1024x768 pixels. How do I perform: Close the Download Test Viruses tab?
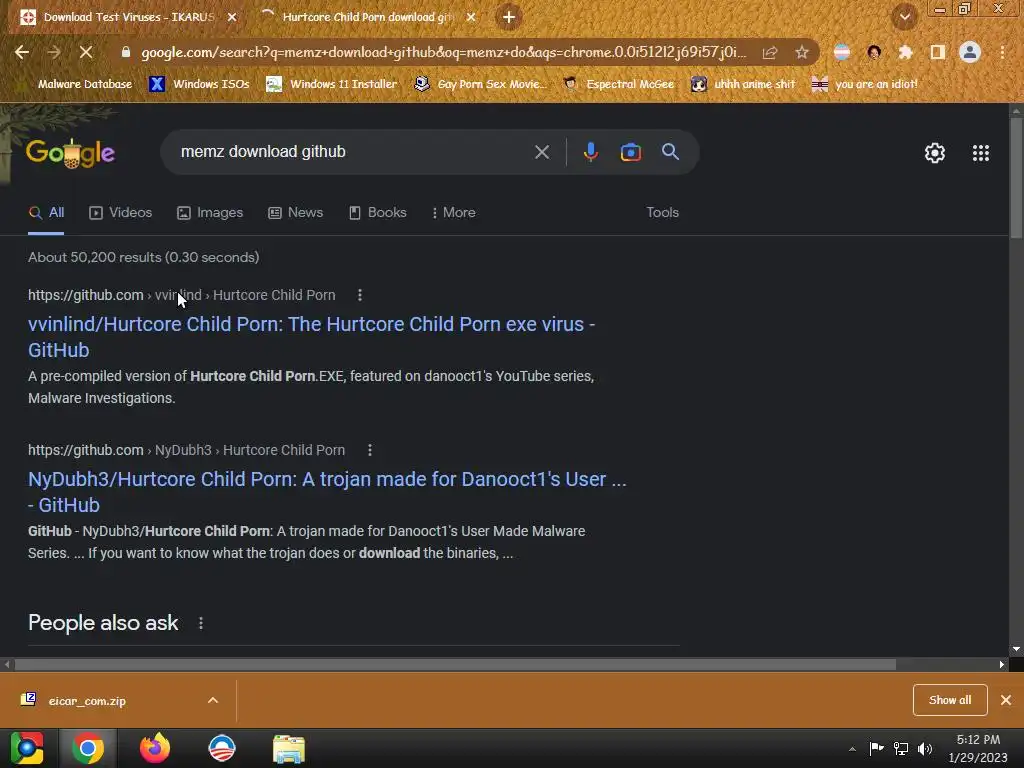[x=231, y=17]
